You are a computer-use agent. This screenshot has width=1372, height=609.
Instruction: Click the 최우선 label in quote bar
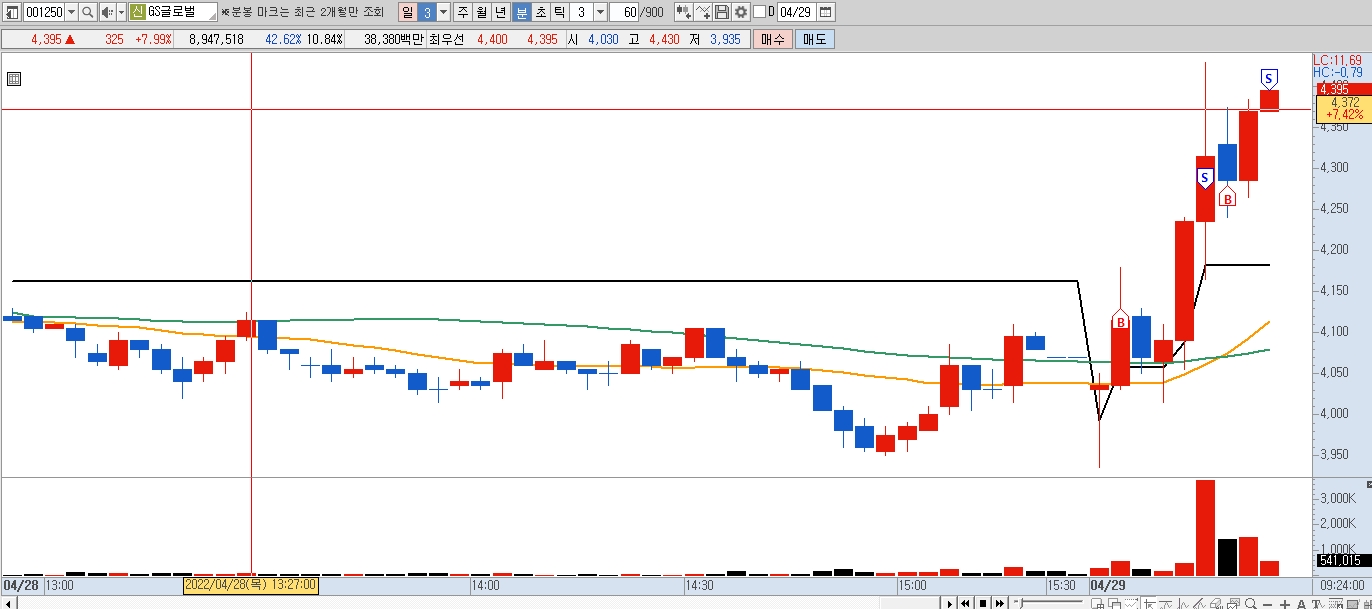coord(446,39)
